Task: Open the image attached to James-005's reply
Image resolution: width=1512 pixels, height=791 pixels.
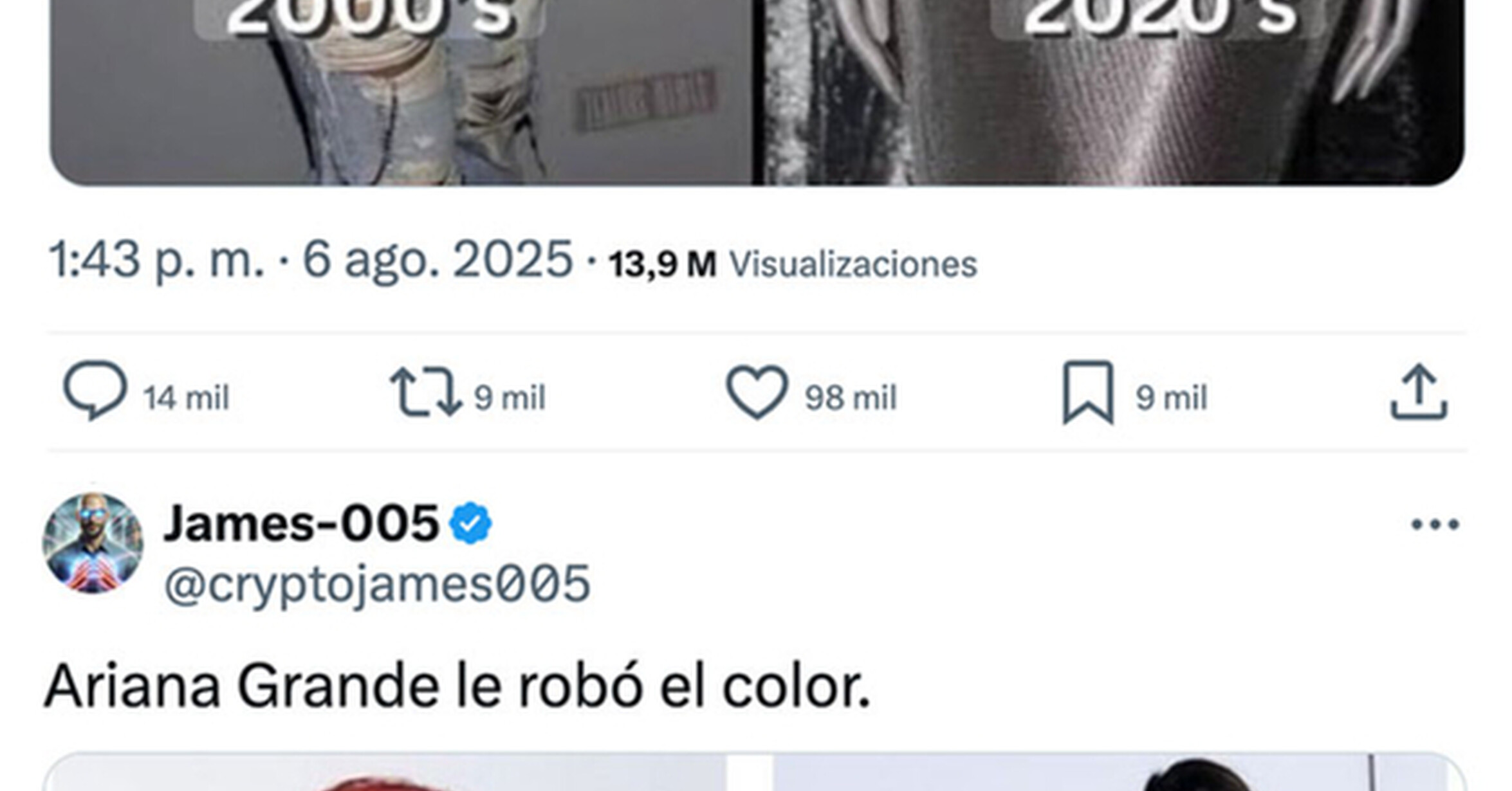Action: [755, 772]
